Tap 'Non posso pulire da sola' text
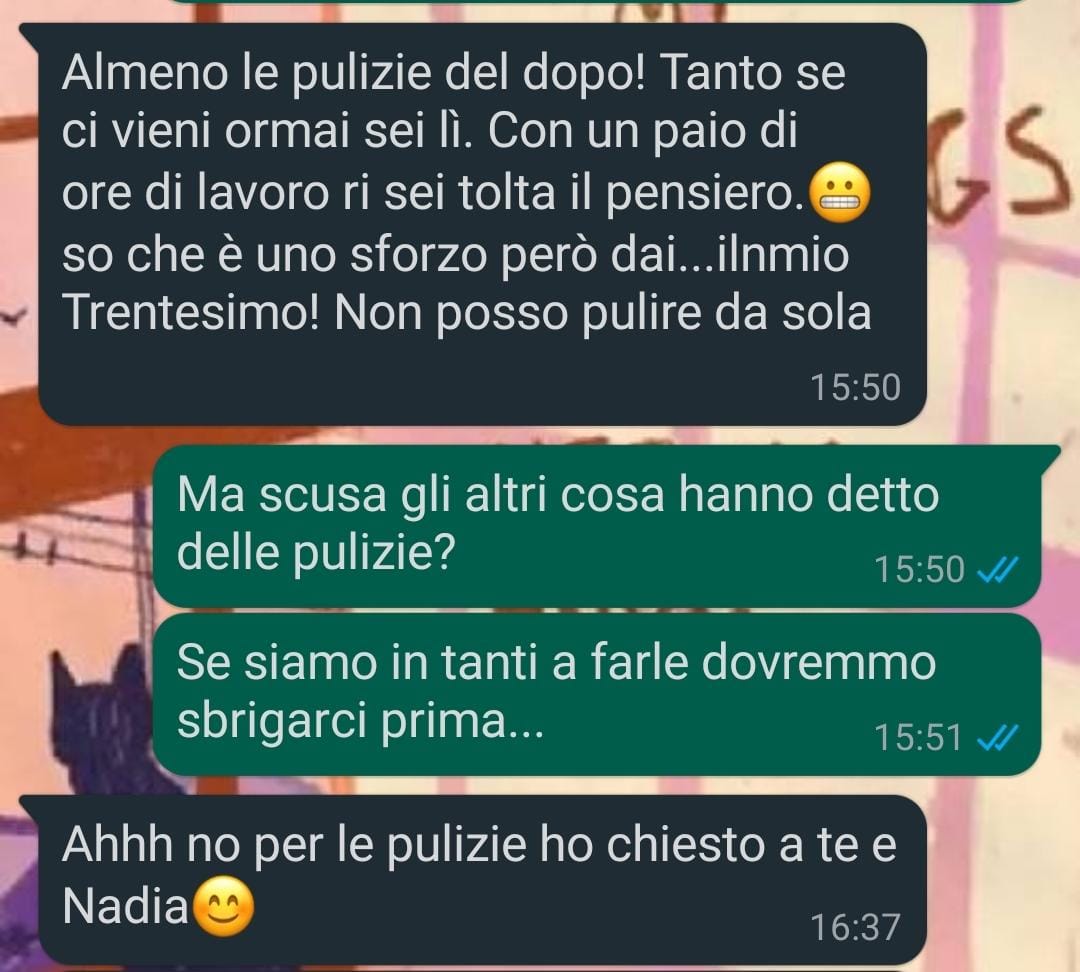 (x=603, y=314)
